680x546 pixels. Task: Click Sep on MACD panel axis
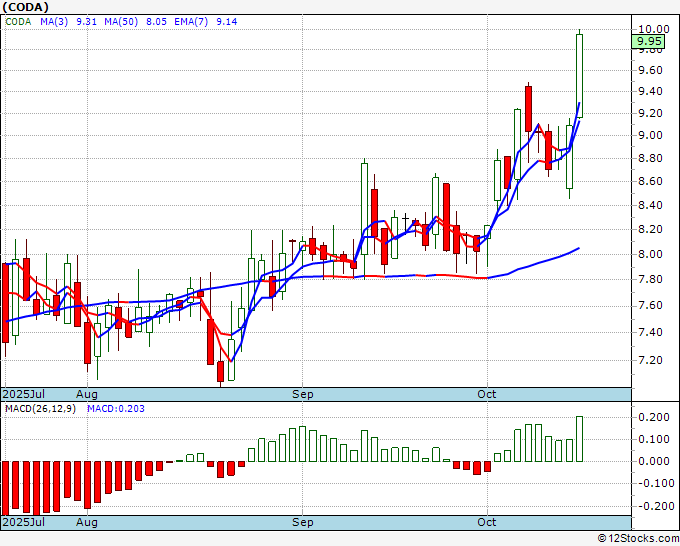point(302,522)
